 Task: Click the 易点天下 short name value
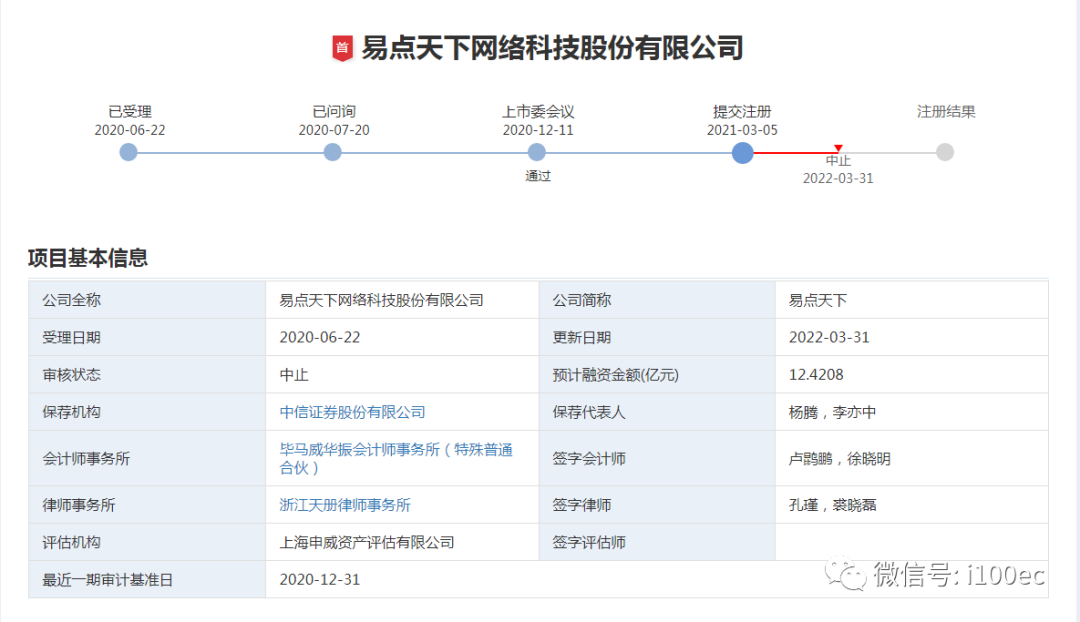[818, 300]
